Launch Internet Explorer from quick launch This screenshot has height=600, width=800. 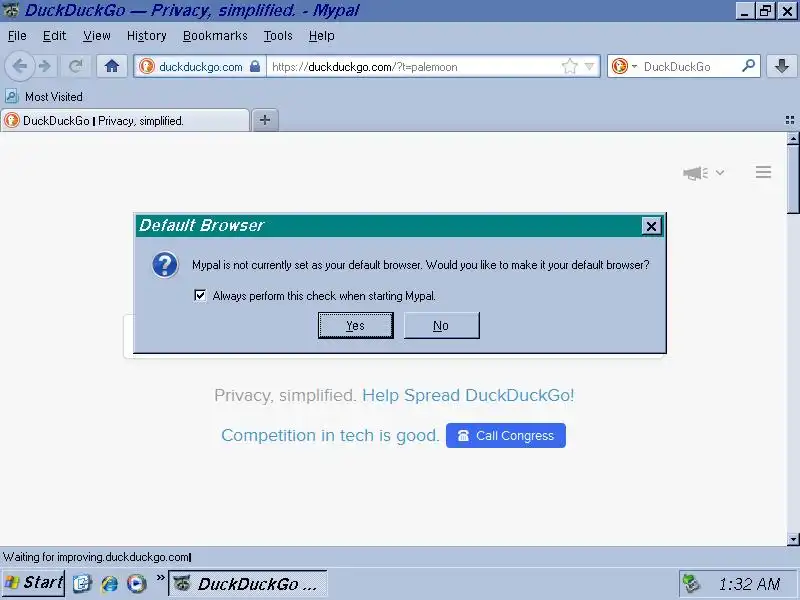pyautogui.click(x=109, y=584)
